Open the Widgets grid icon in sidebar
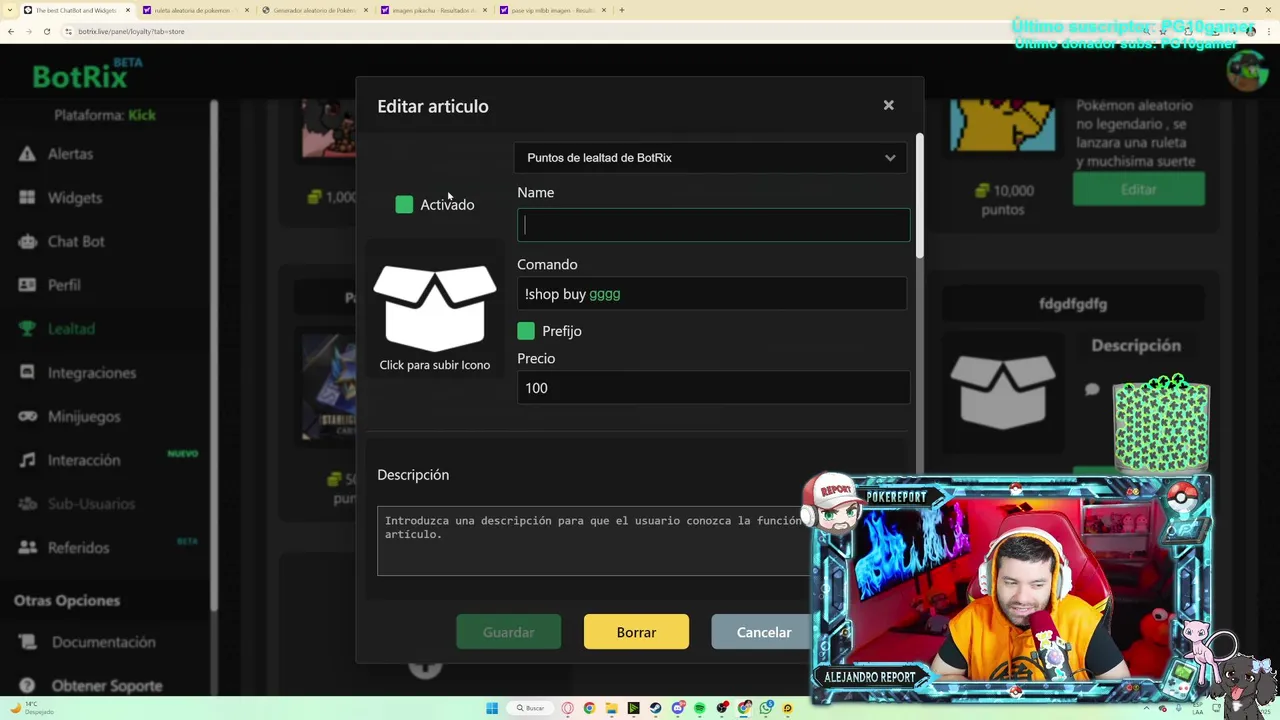The image size is (1280, 720). pos(27,198)
